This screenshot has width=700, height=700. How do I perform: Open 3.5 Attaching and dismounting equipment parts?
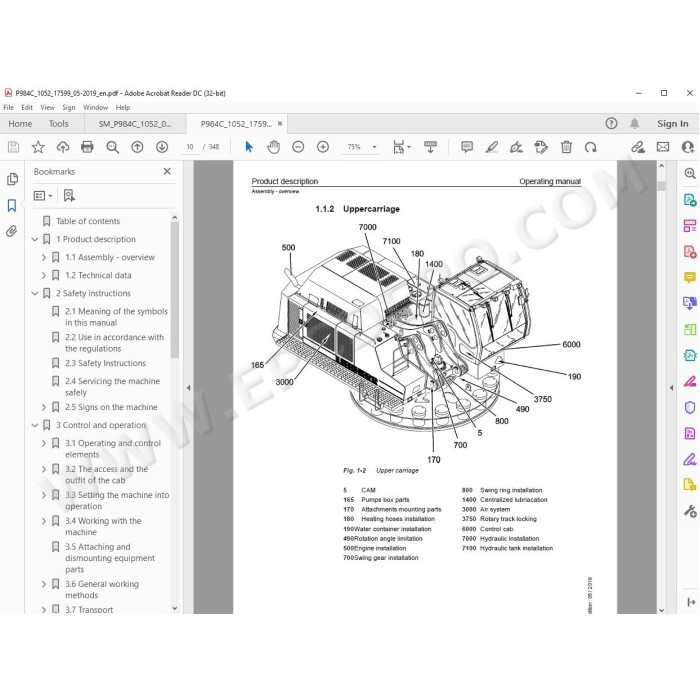[110, 558]
